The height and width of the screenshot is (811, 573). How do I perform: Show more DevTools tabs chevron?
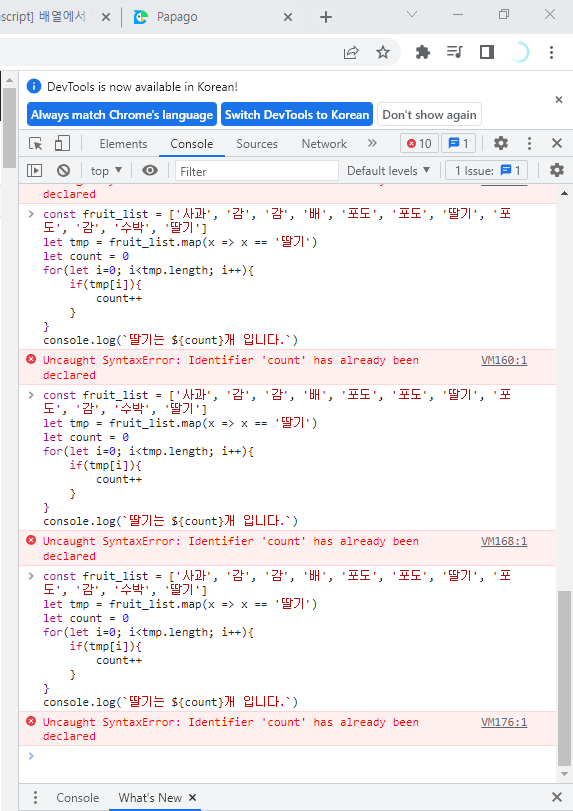[372, 143]
